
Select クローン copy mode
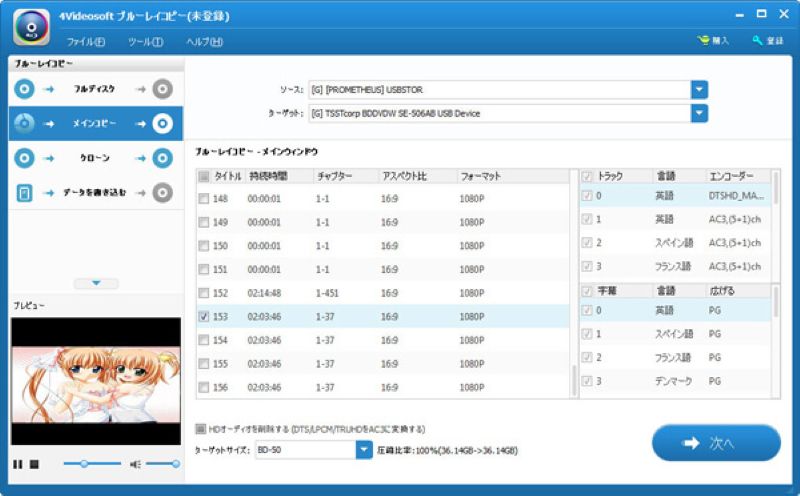95,158
